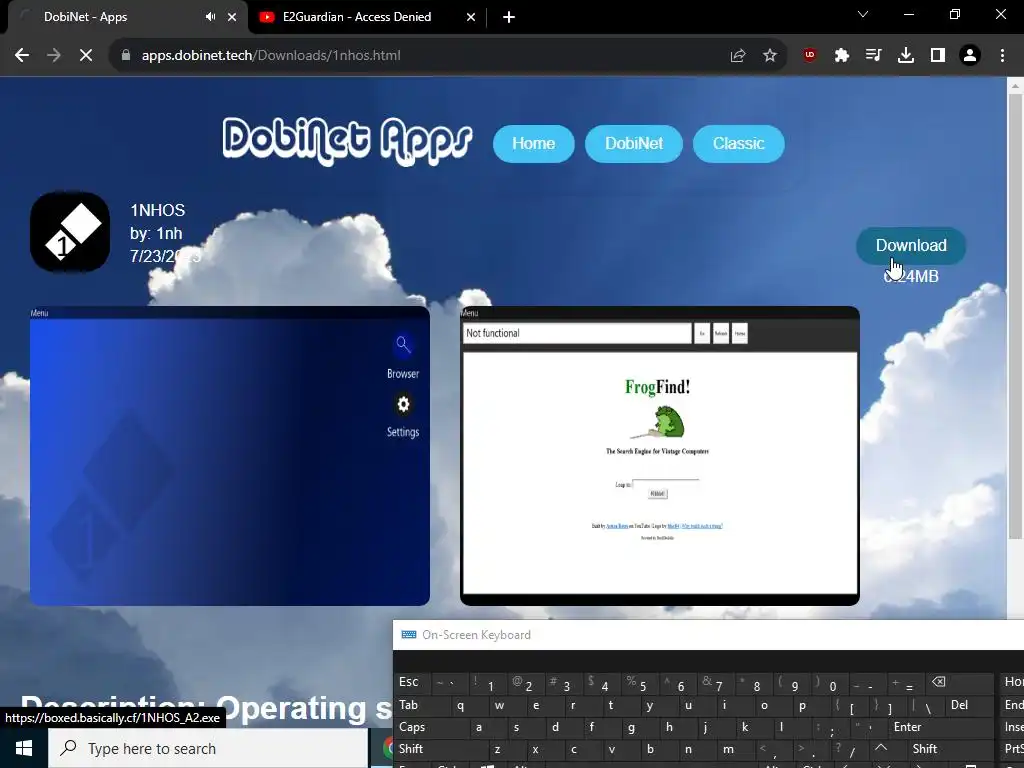This screenshot has height=768, width=1024.
Task: Click the letter q key on keyboard
Action: (460, 705)
